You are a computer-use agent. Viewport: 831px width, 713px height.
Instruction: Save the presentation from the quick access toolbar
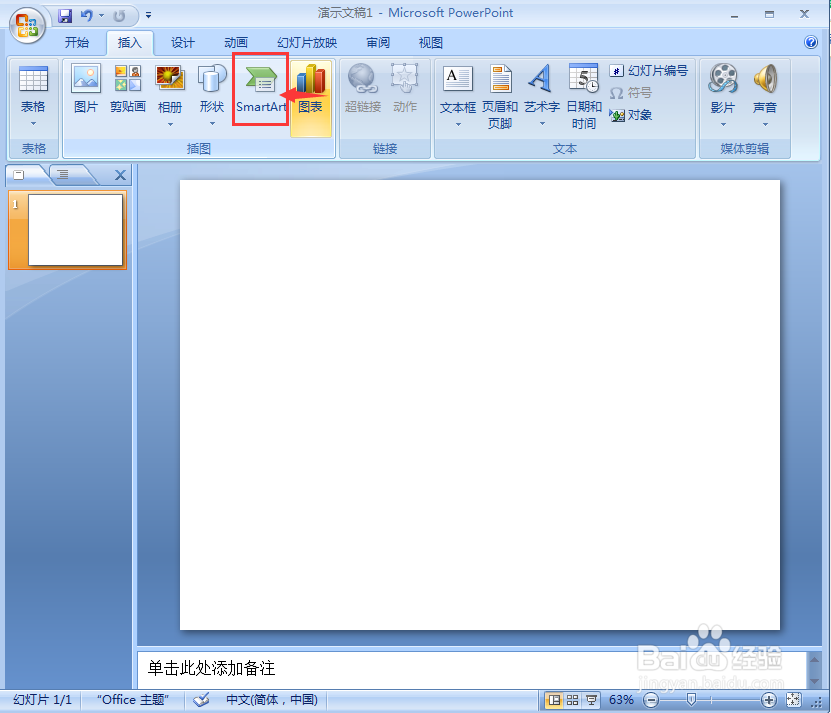tap(65, 16)
